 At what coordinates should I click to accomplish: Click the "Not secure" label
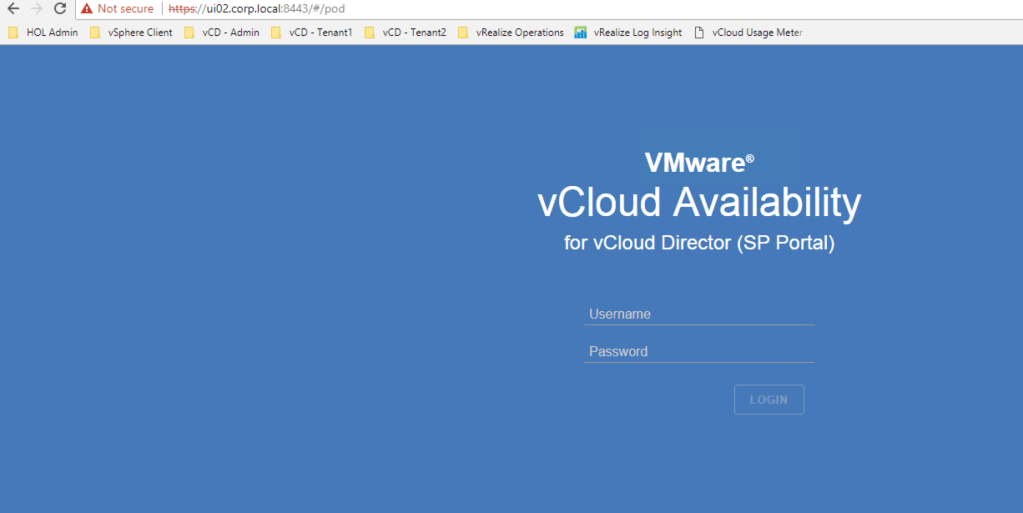125,8
